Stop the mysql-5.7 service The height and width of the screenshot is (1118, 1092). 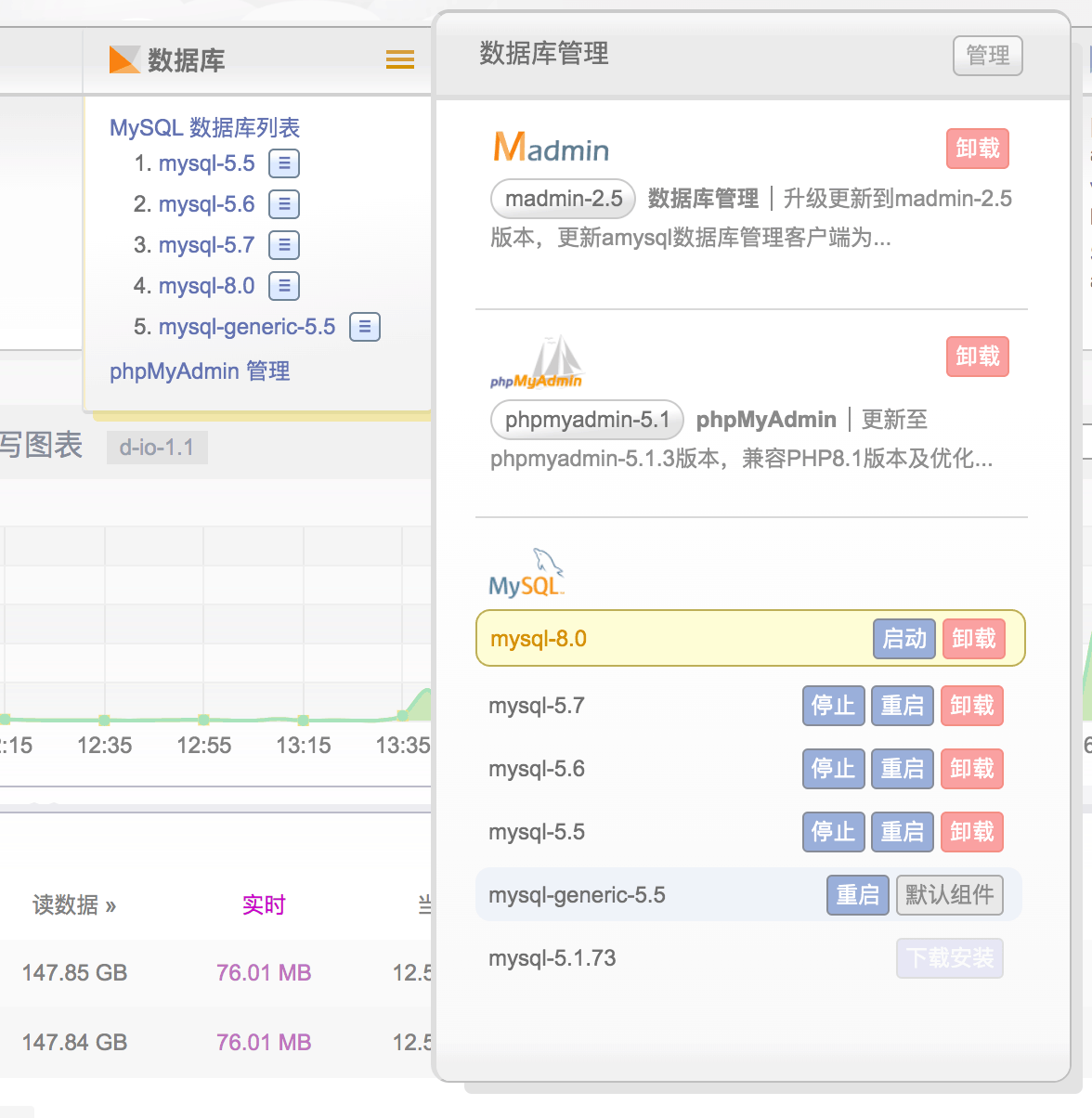pos(833,706)
